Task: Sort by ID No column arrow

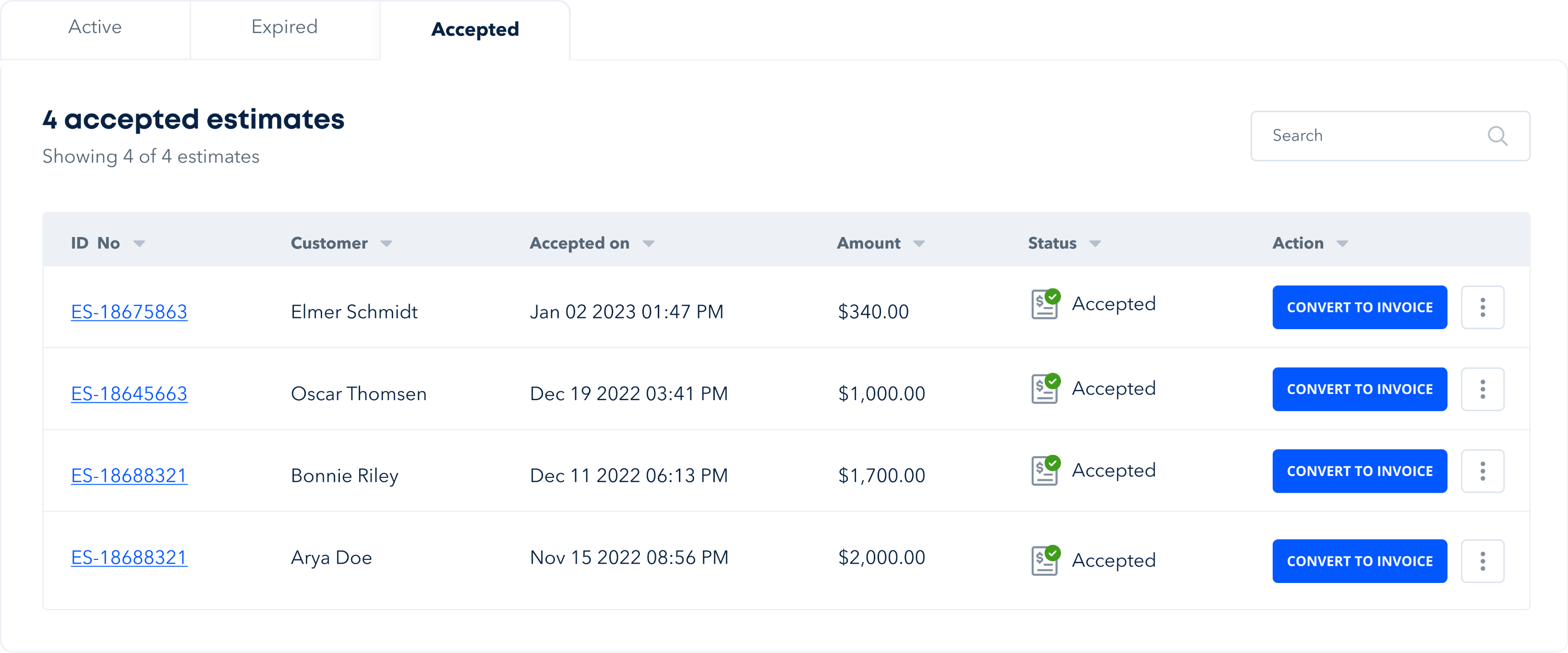Action: [139, 244]
